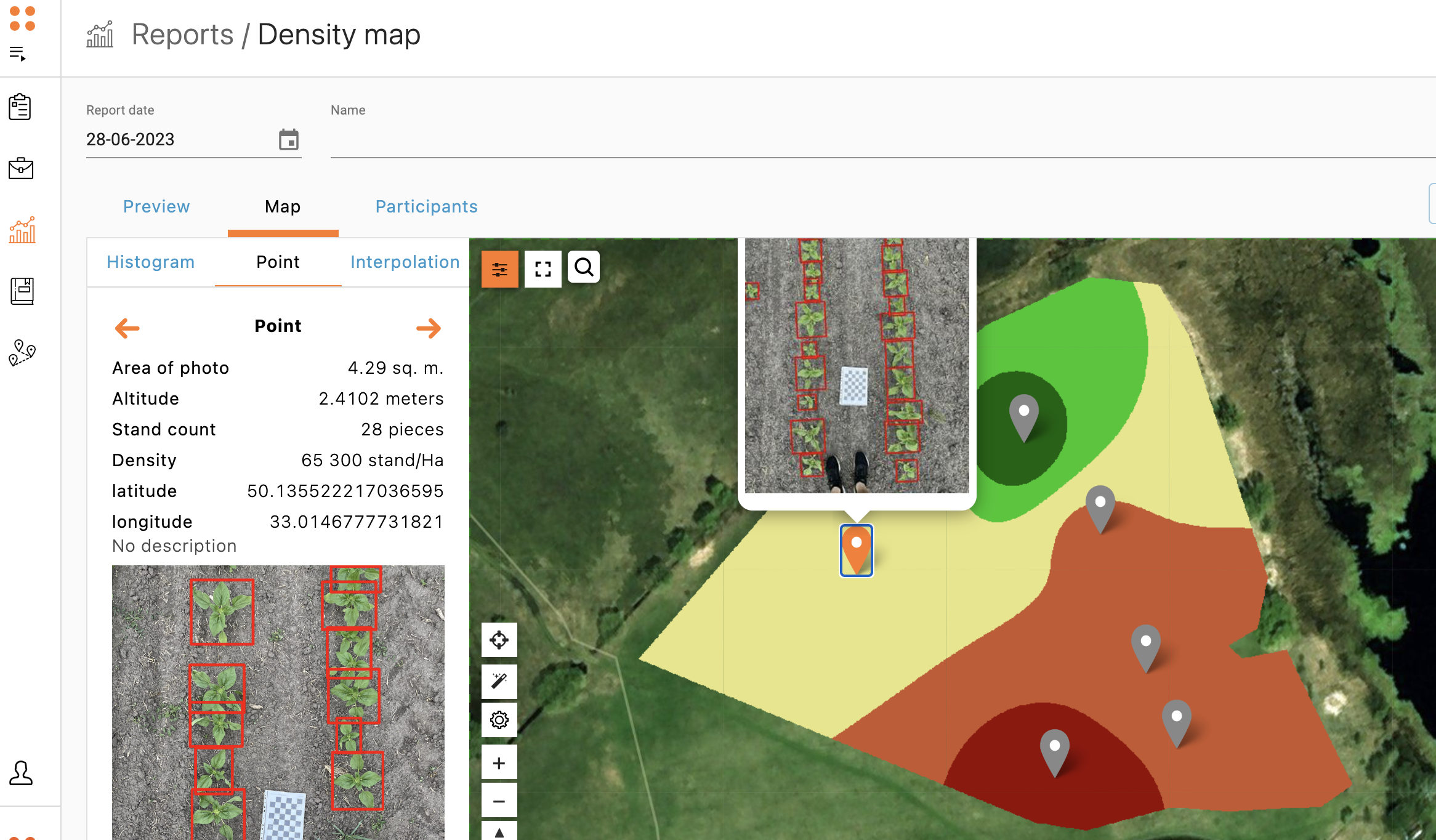Switch to the Preview tab
The height and width of the screenshot is (840, 1436).
pos(156,206)
